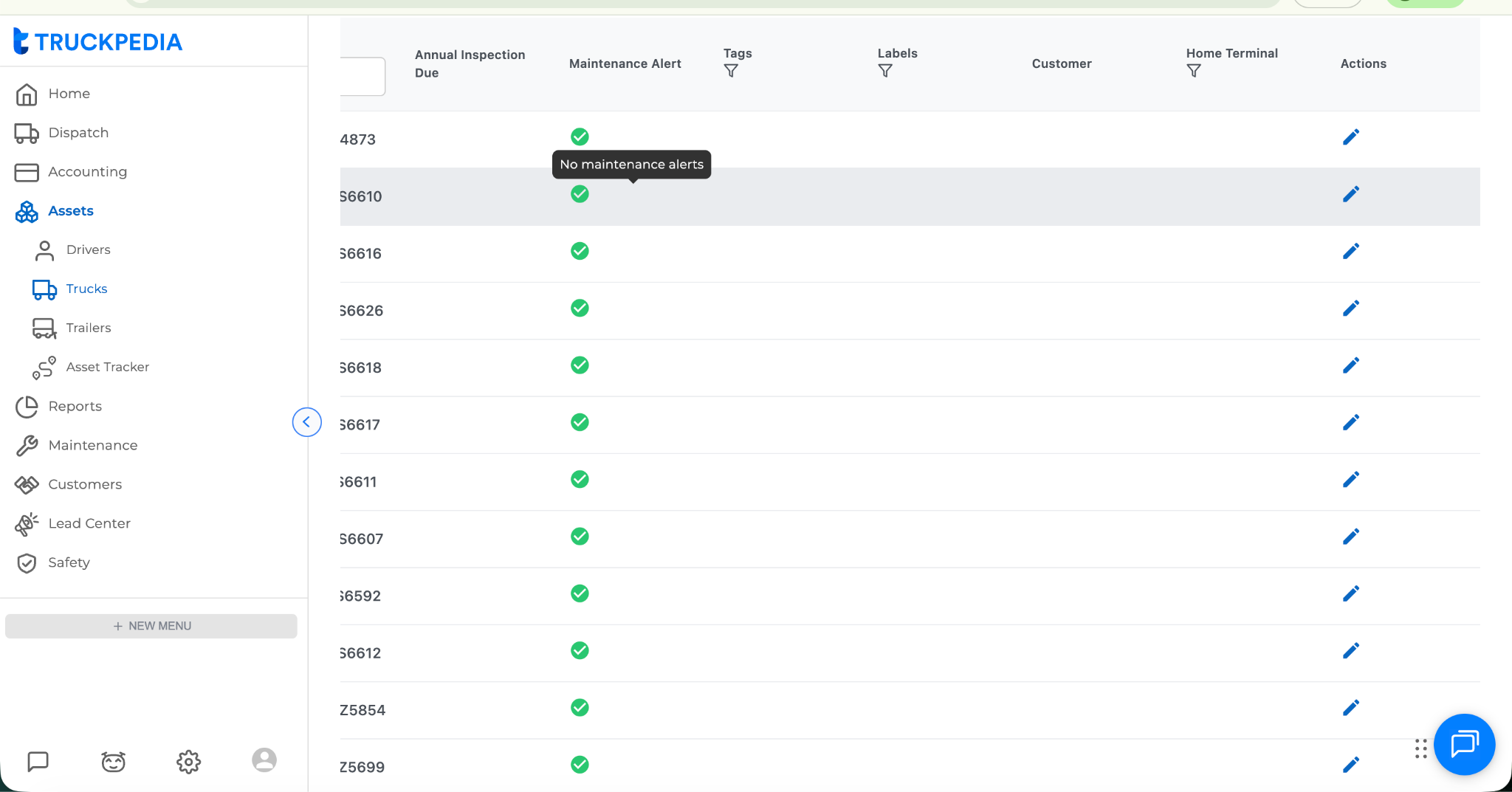
Task: Open the Tags column filter
Action: coord(731,71)
